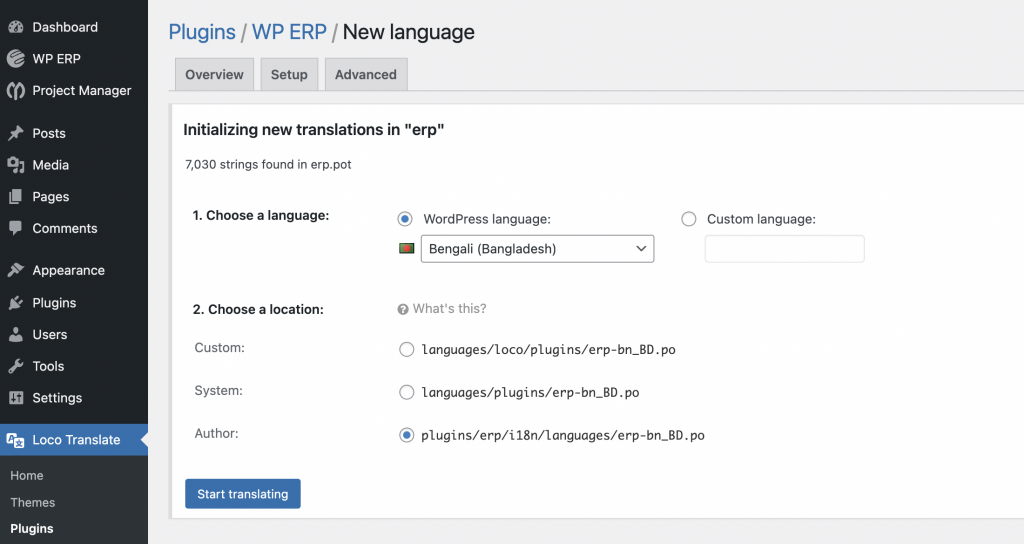This screenshot has width=1024, height=544.
Task: Click the Settings sliders icon
Action: [16, 398]
